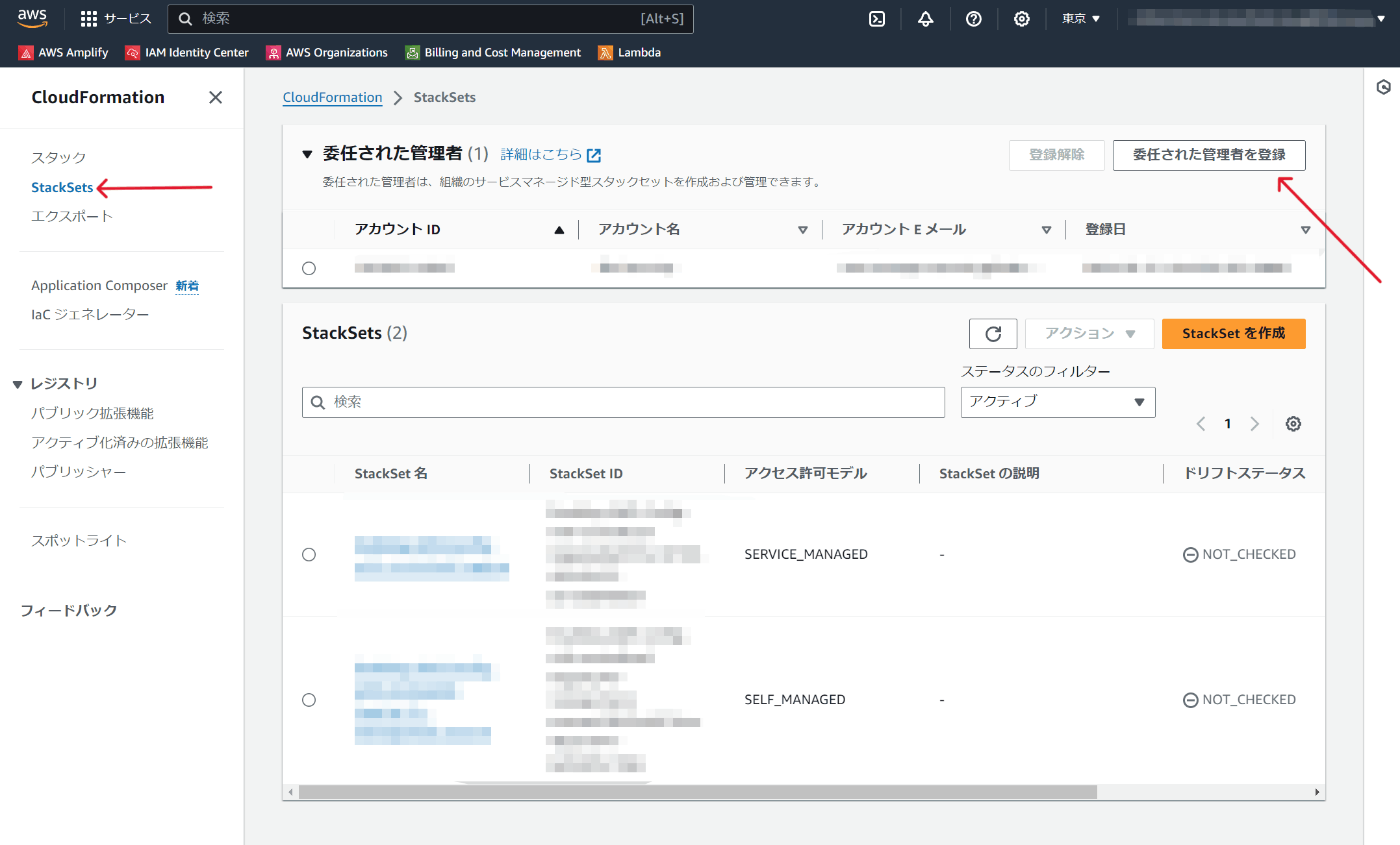
Task: Open IaC ジェネレーター in the sidebar
Action: click(90, 315)
